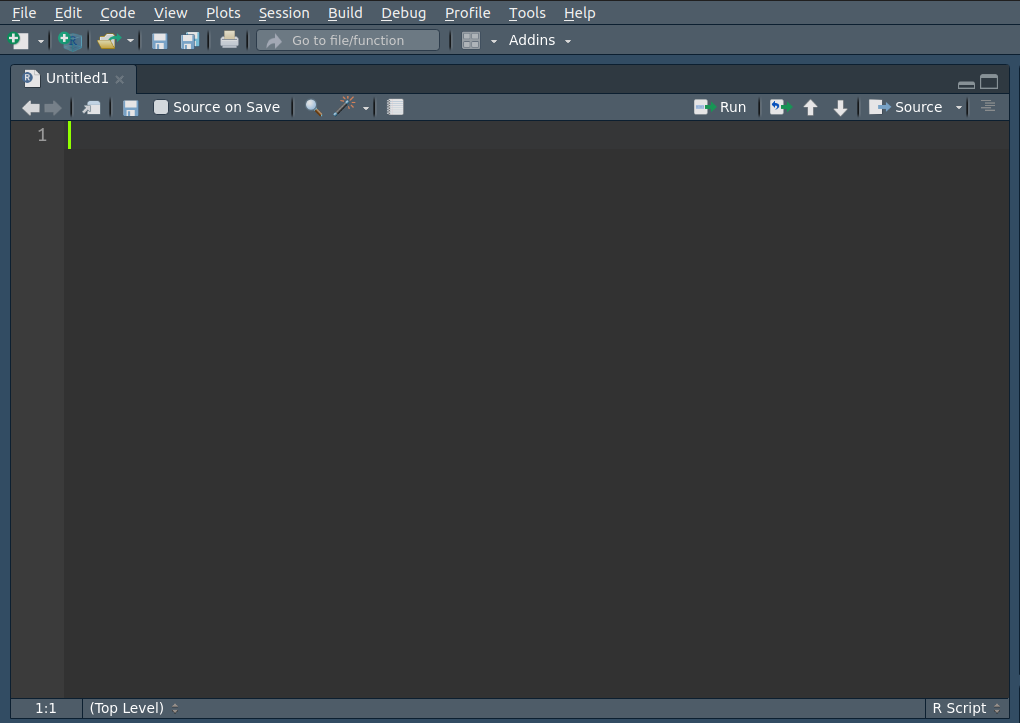Click the Go to file/function field
The image size is (1020, 723).
point(348,41)
